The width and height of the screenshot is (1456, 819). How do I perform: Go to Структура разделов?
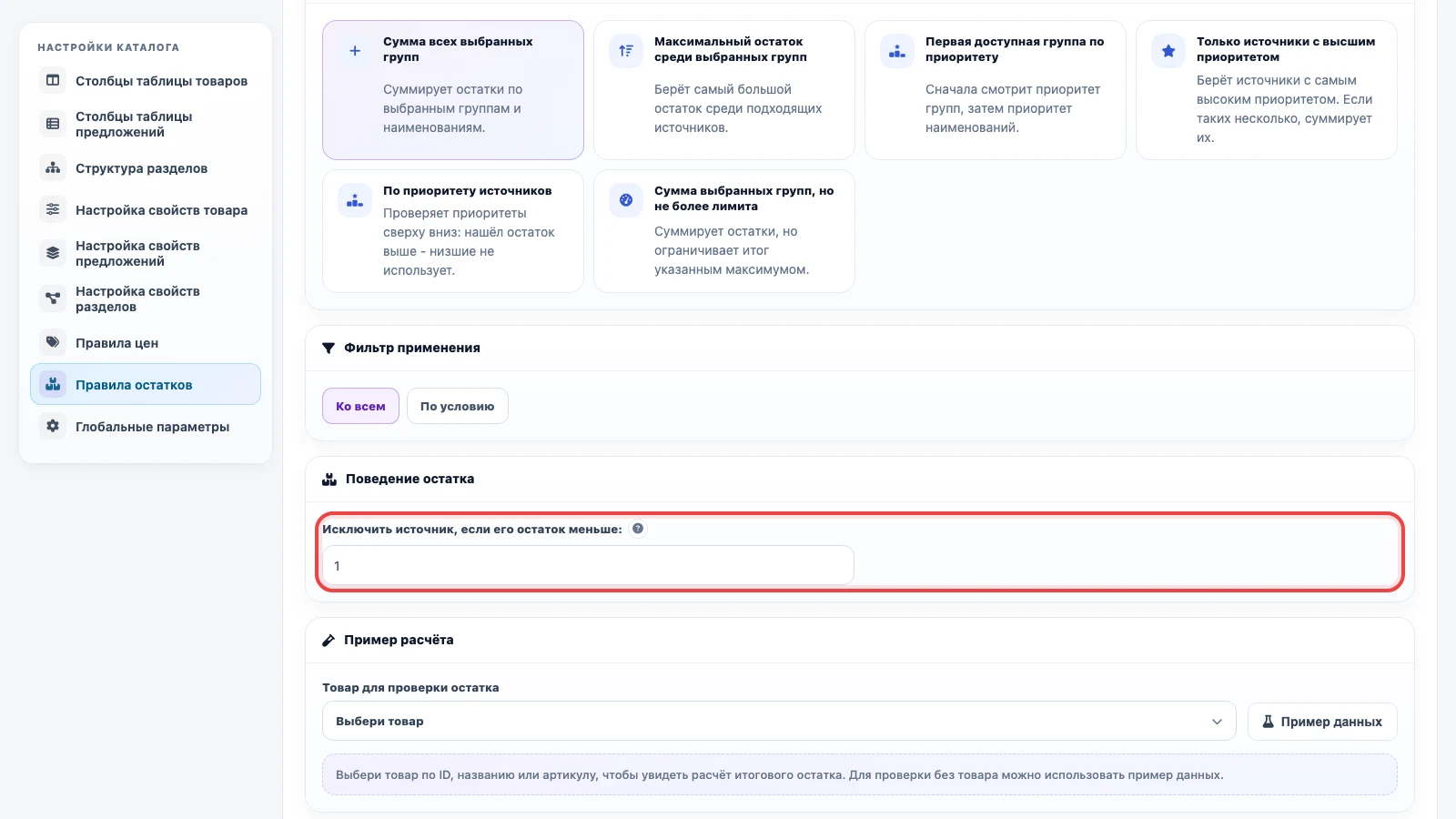pyautogui.click(x=146, y=168)
